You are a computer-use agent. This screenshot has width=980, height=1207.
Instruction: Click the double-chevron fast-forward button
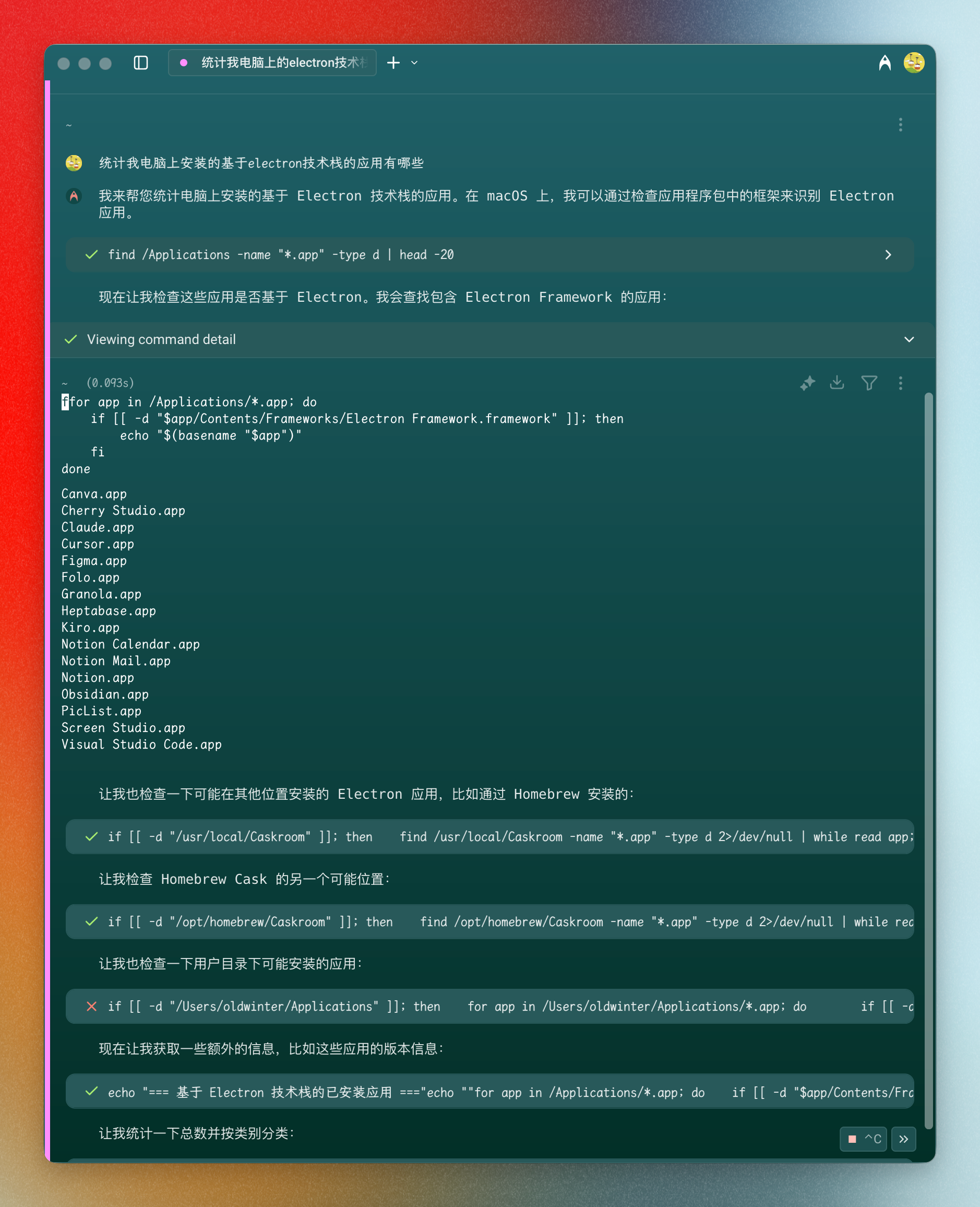(903, 1139)
